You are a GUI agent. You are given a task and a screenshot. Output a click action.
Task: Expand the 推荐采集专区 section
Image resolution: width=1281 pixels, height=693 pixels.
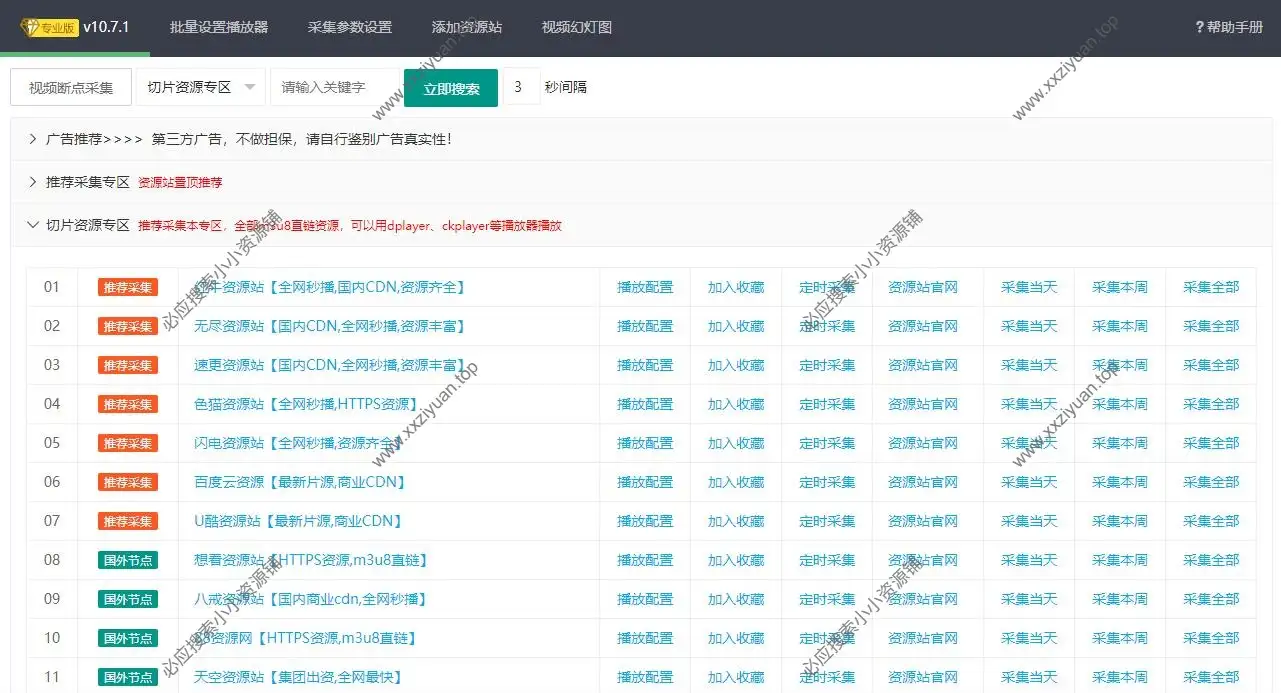(x=33, y=182)
